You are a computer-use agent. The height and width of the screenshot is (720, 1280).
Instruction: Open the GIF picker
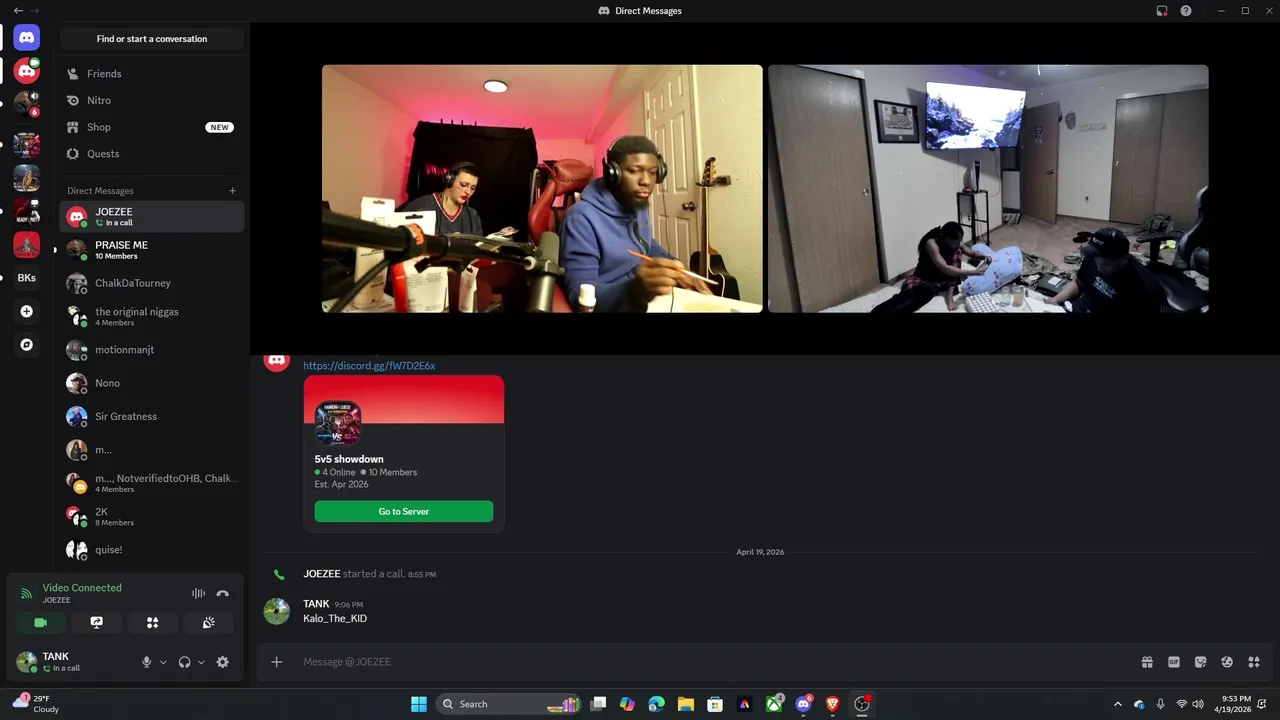coord(1174,662)
